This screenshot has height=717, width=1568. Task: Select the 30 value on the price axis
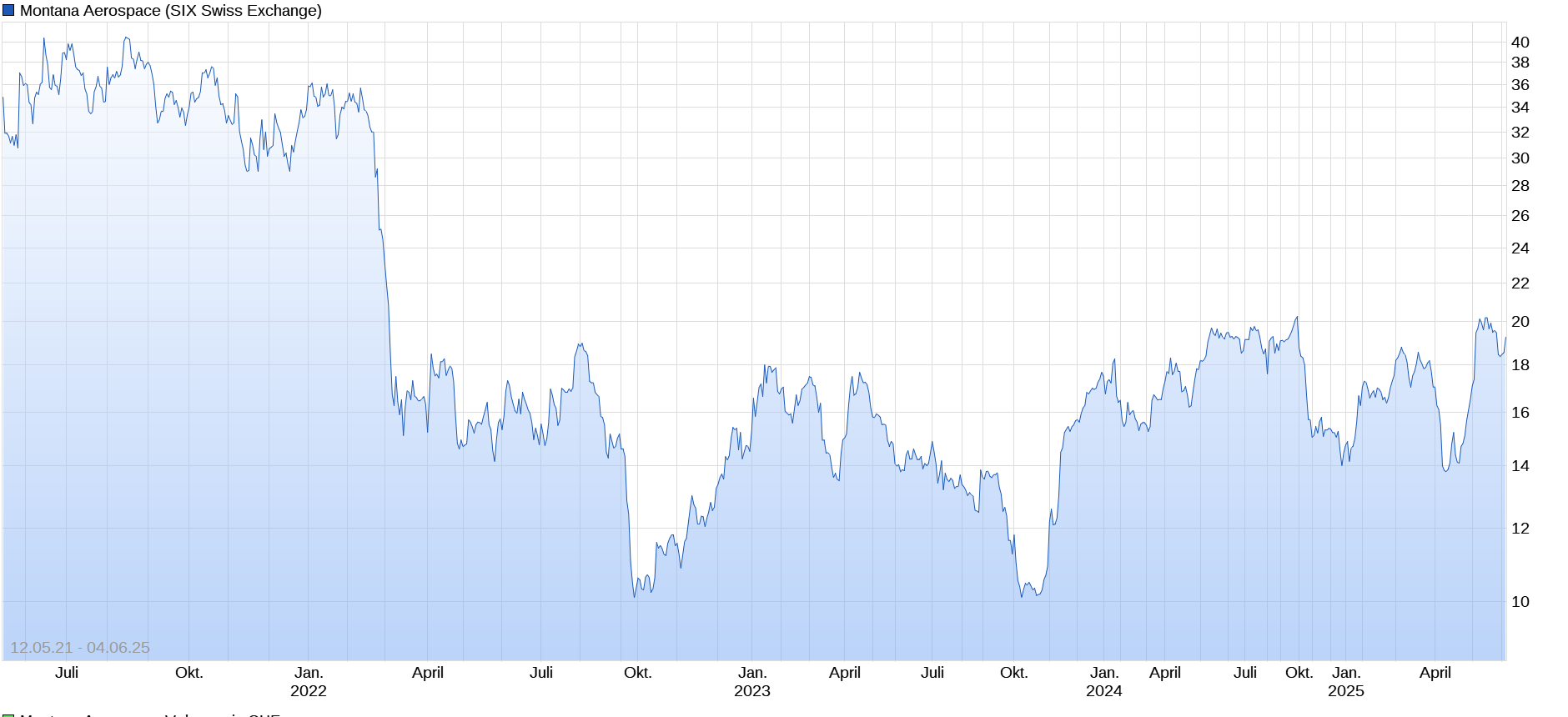1520,158
